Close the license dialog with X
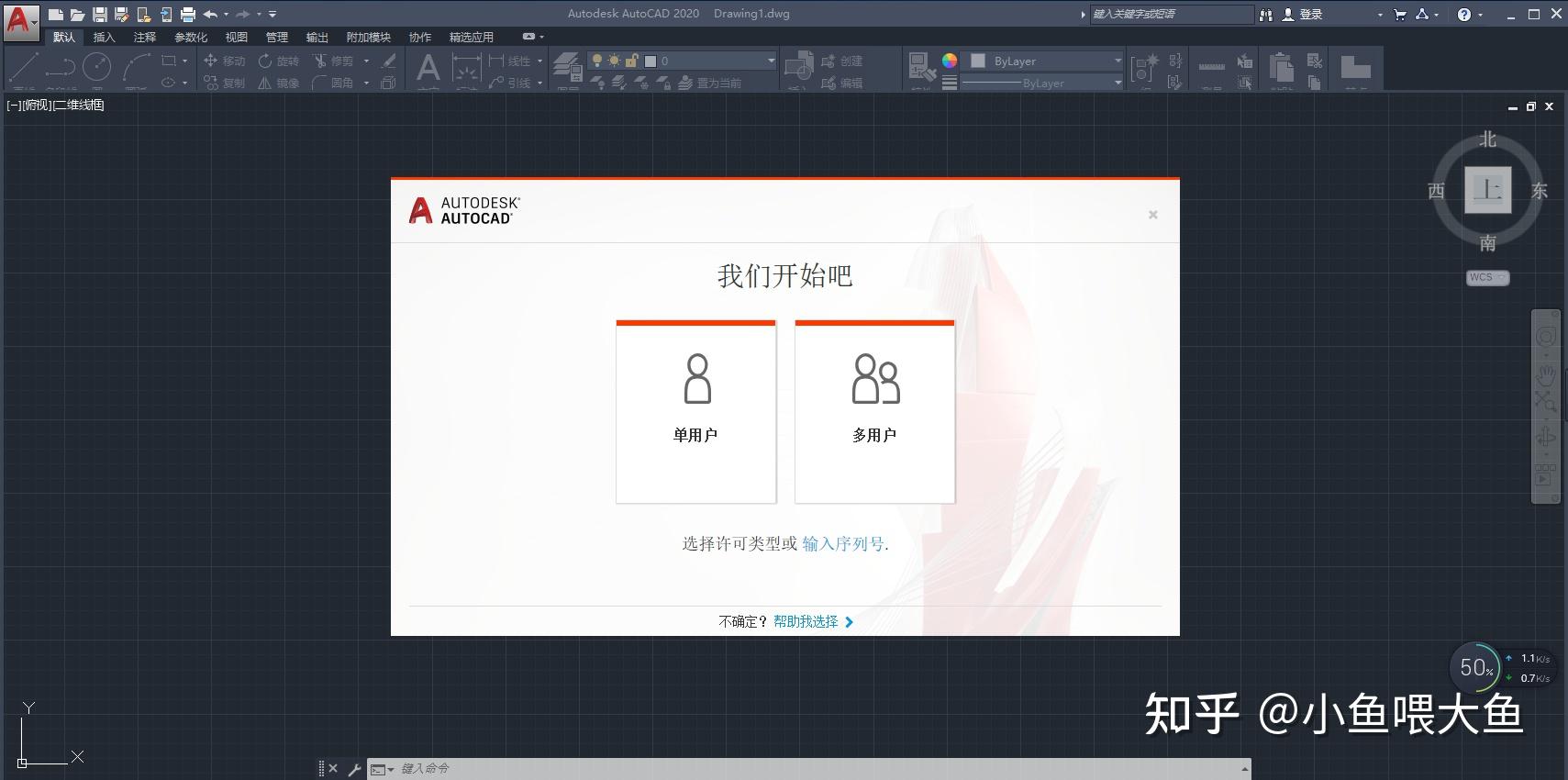Viewport: 1568px width, 780px height. [x=1153, y=215]
